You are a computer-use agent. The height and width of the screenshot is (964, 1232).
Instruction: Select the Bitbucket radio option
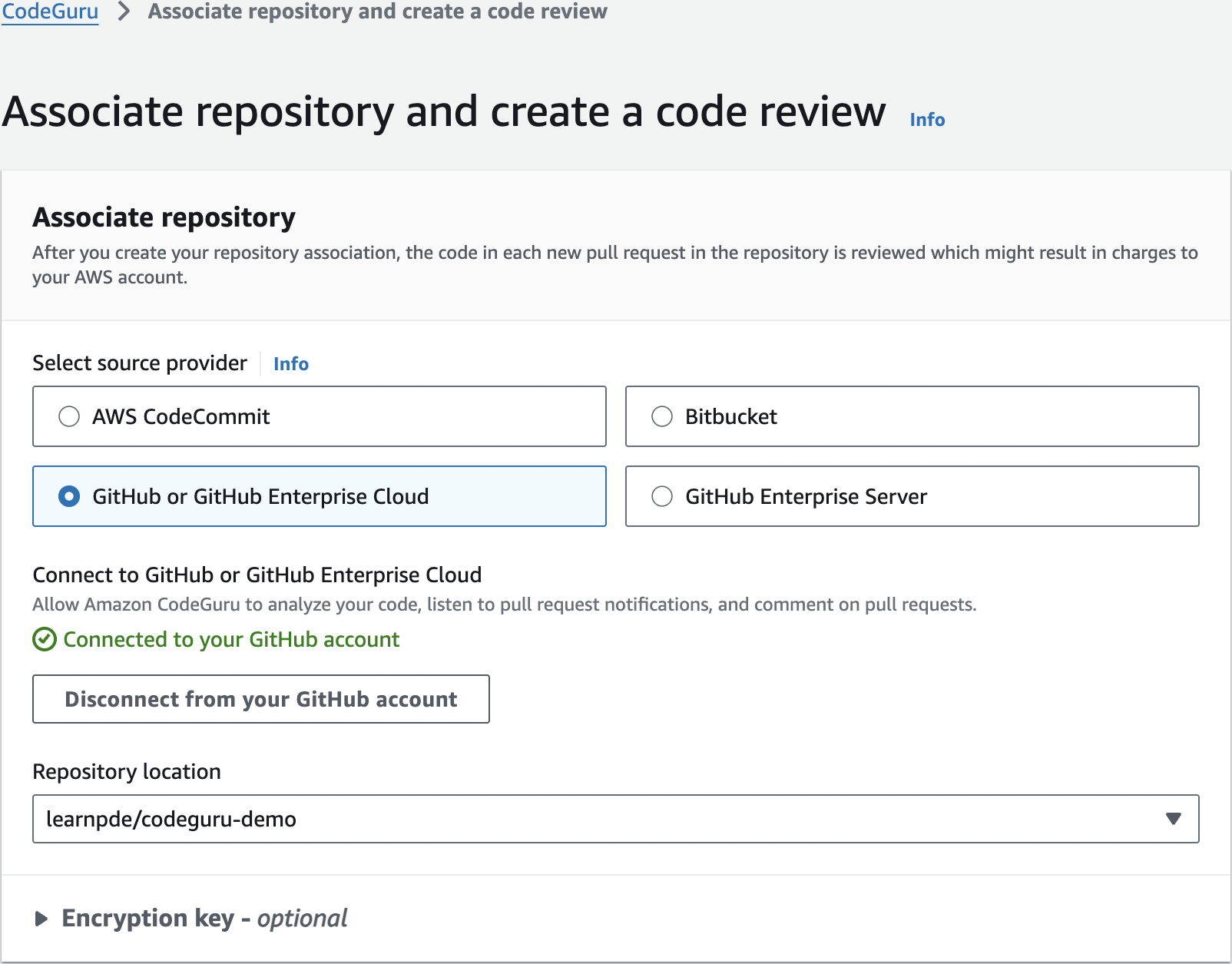click(912, 416)
